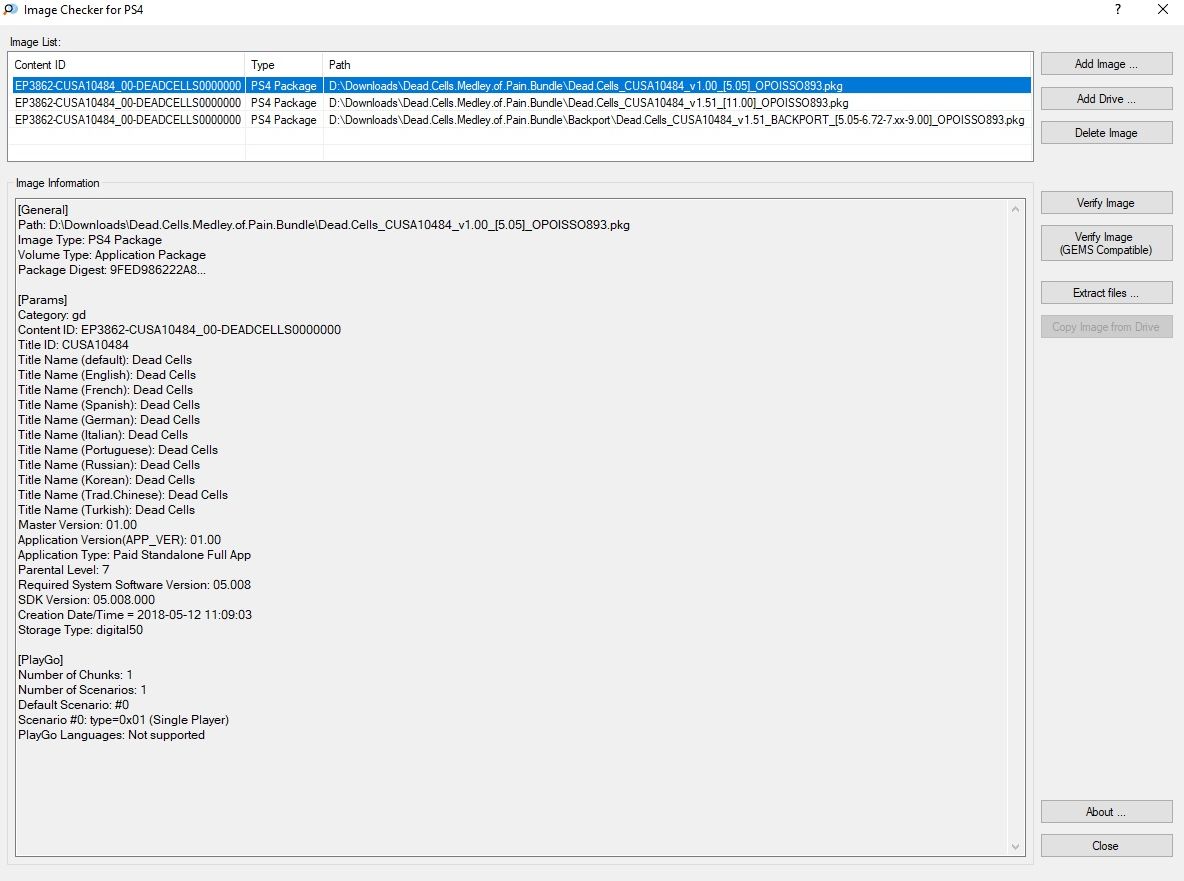Viewport: 1184px width, 881px height.
Task: Click the Title Name (Trad.Chinese) line
Action: coord(123,495)
